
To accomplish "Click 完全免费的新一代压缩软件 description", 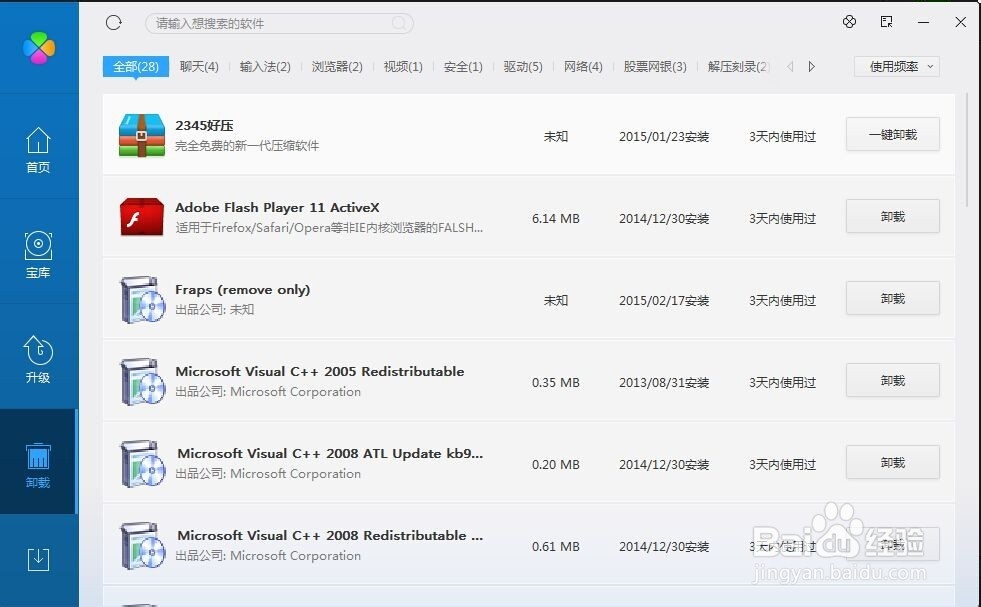I will [247, 146].
